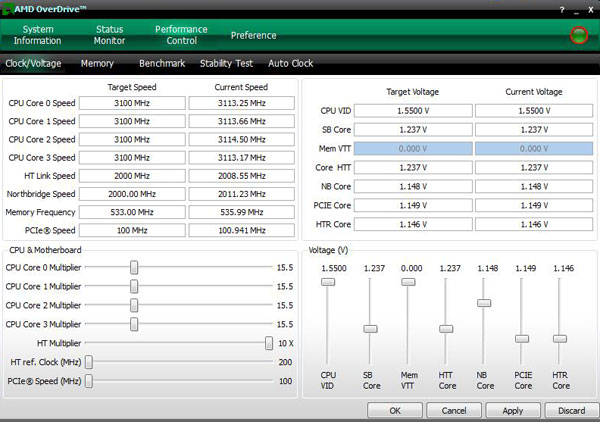This screenshot has width=600, height=422.
Task: Click current HT Link speed 2008.55 MHz
Action: [241, 176]
